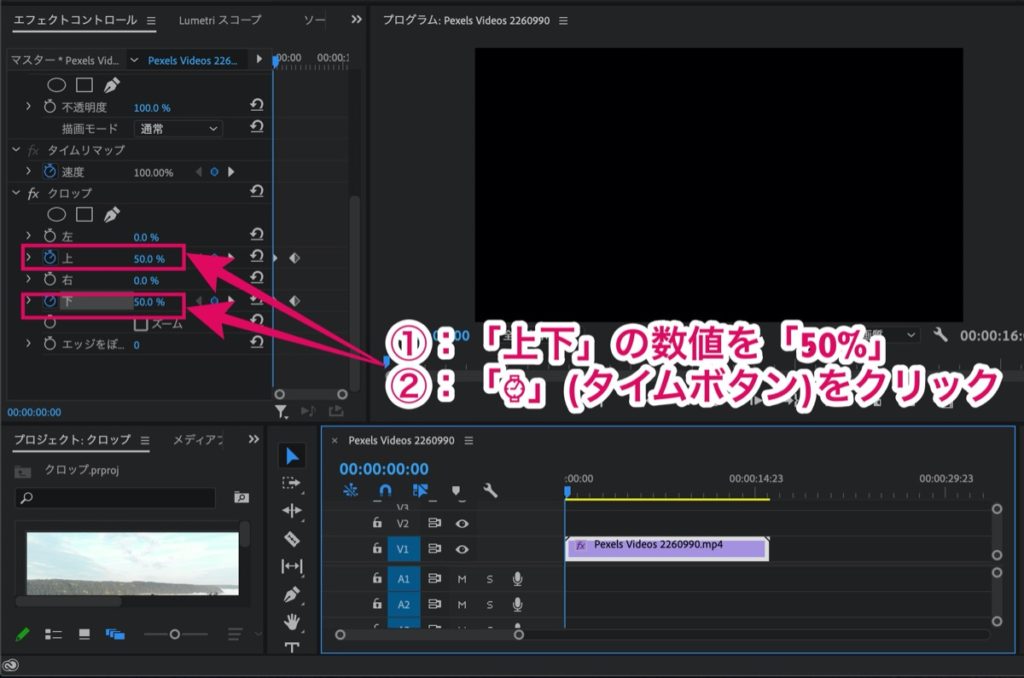Select the Selection tool arrow
The image size is (1024, 678).
pyautogui.click(x=292, y=456)
